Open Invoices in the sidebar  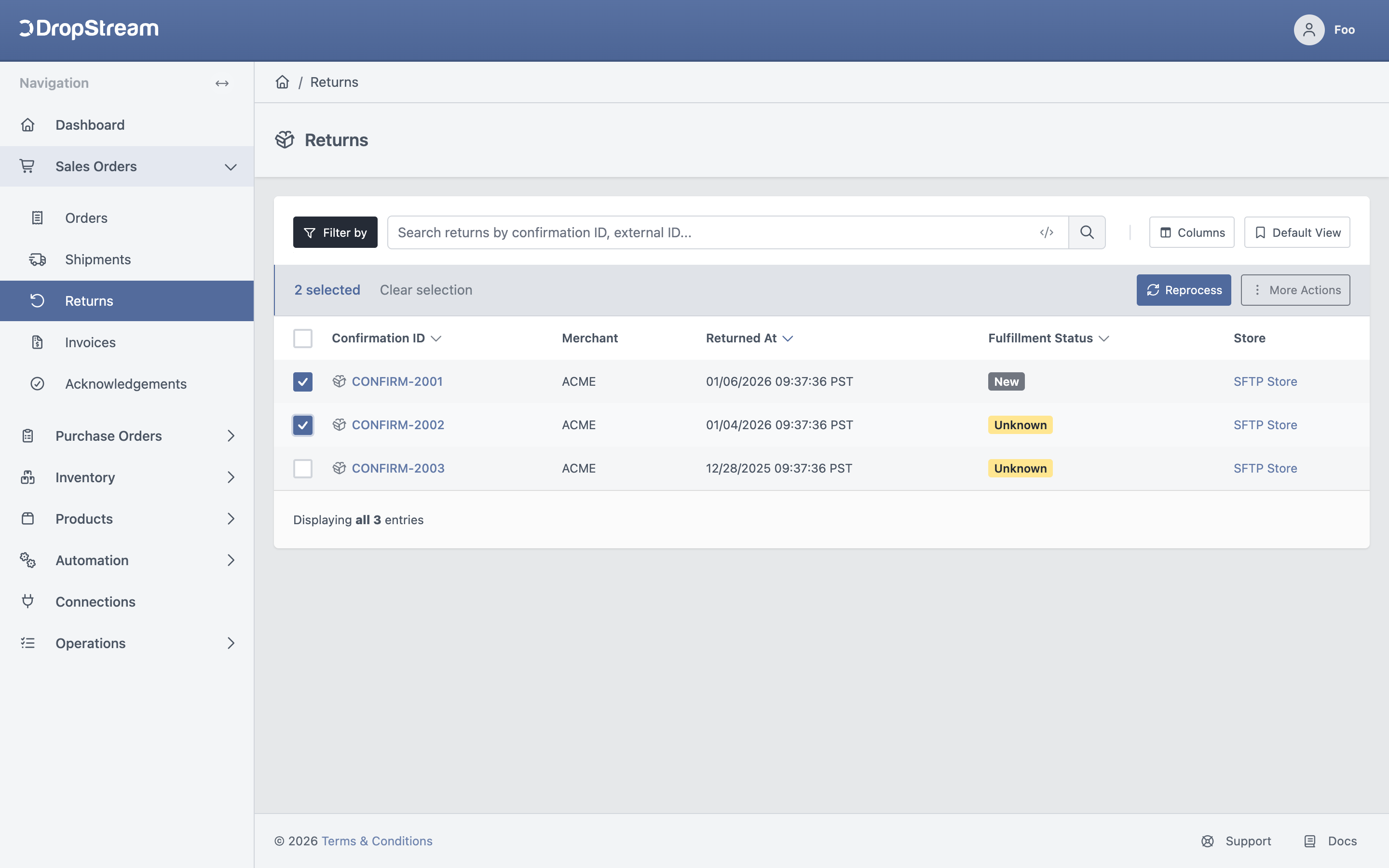click(x=127, y=342)
